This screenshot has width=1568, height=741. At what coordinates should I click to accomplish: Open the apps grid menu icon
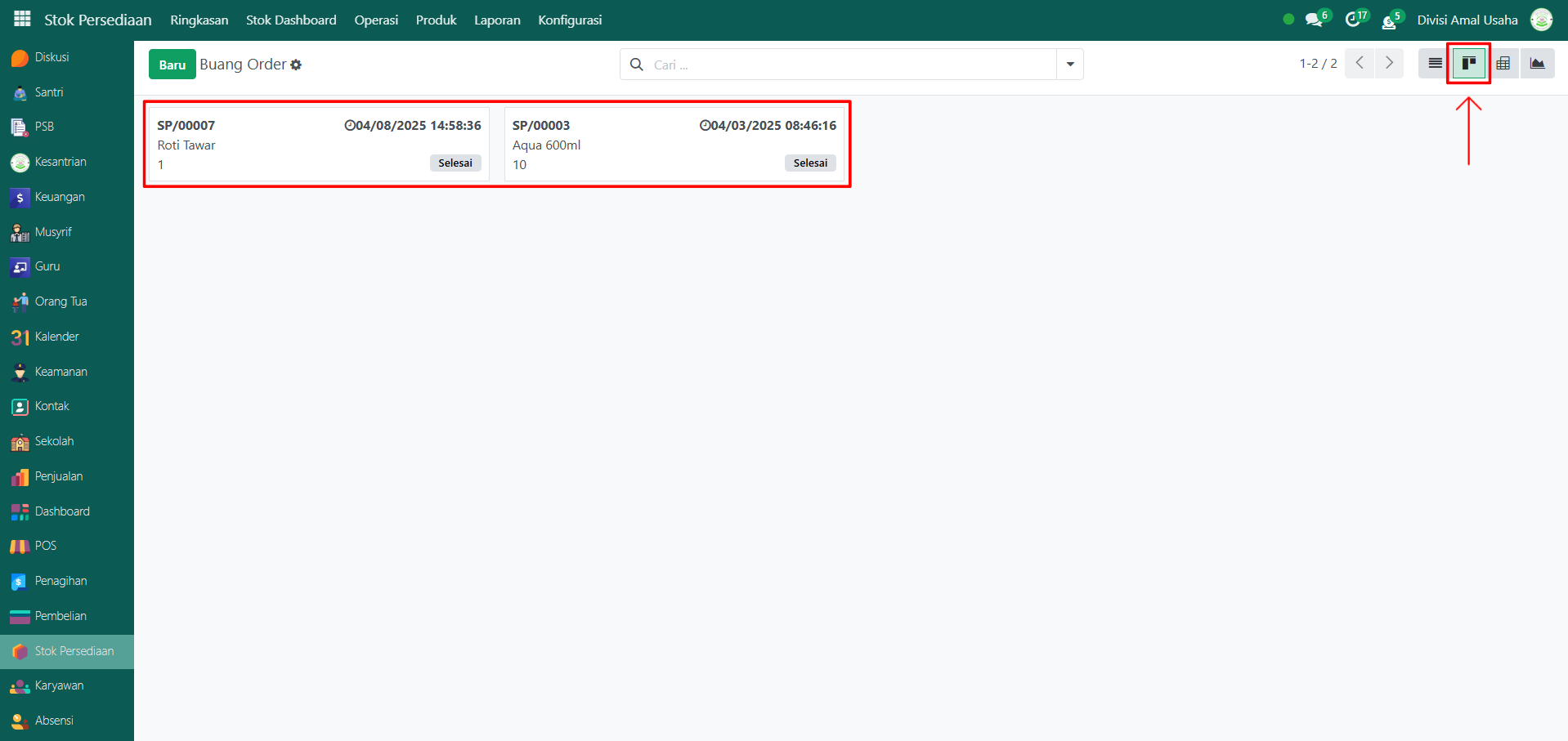pos(22,19)
